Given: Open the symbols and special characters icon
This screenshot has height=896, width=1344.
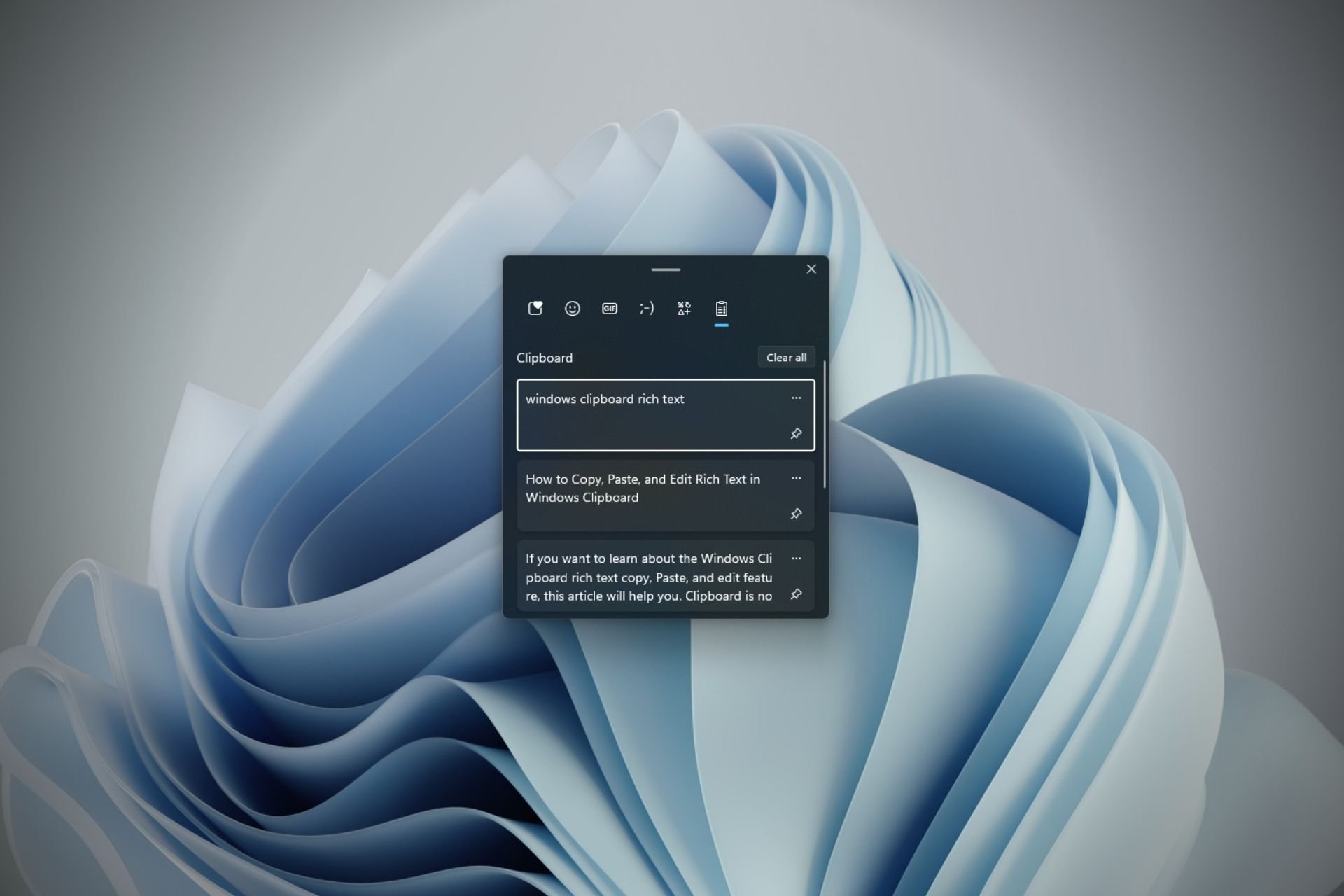Looking at the screenshot, I should coord(684,308).
